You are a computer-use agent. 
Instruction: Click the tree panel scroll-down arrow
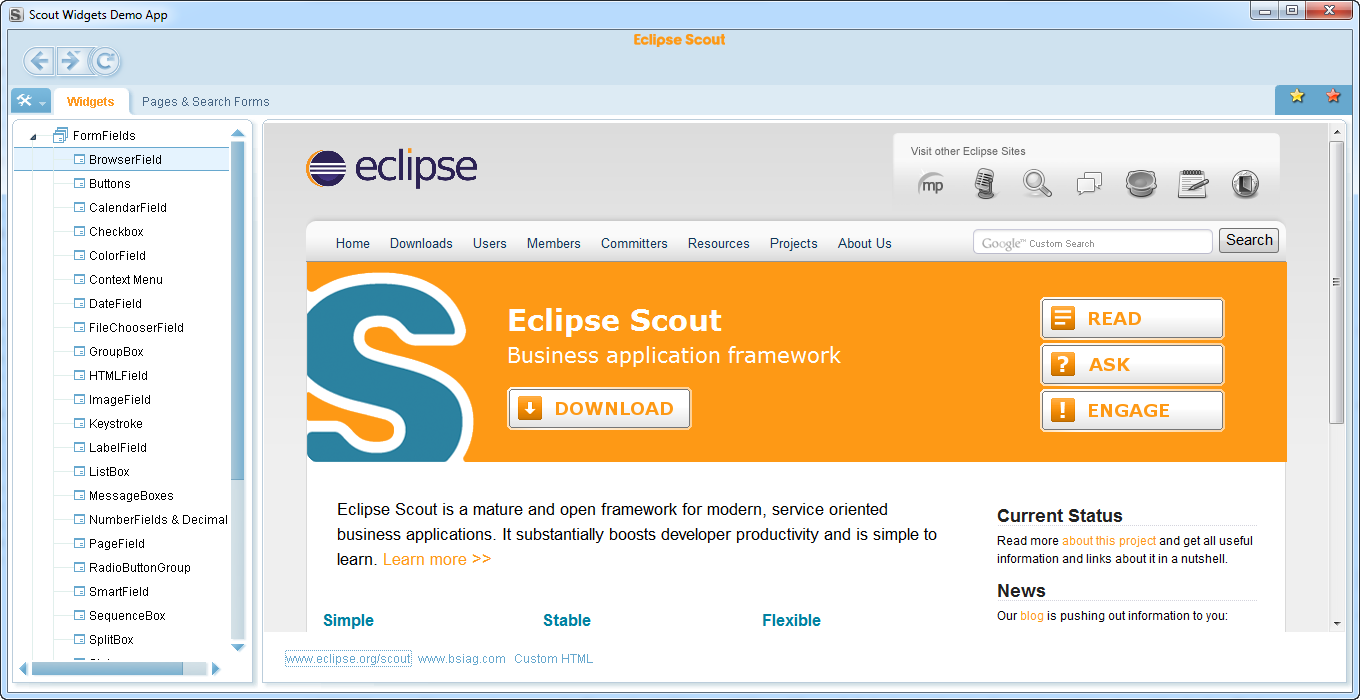pos(238,648)
